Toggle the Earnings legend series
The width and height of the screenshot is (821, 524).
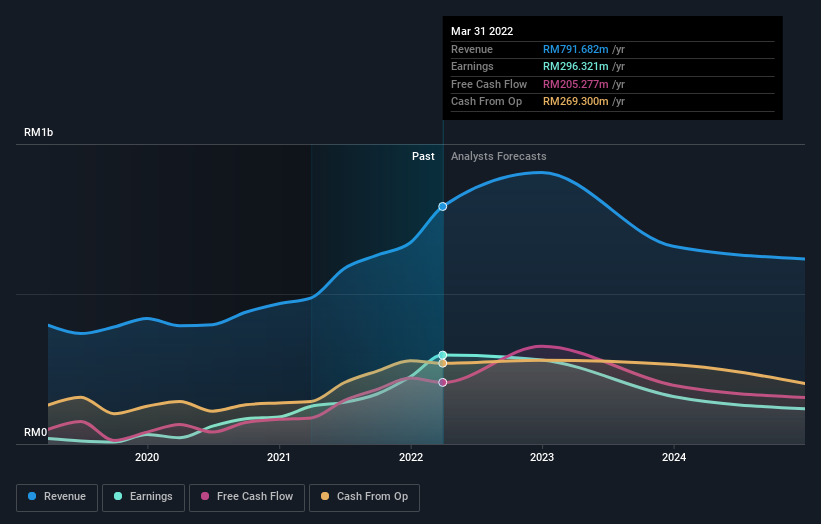[143, 497]
